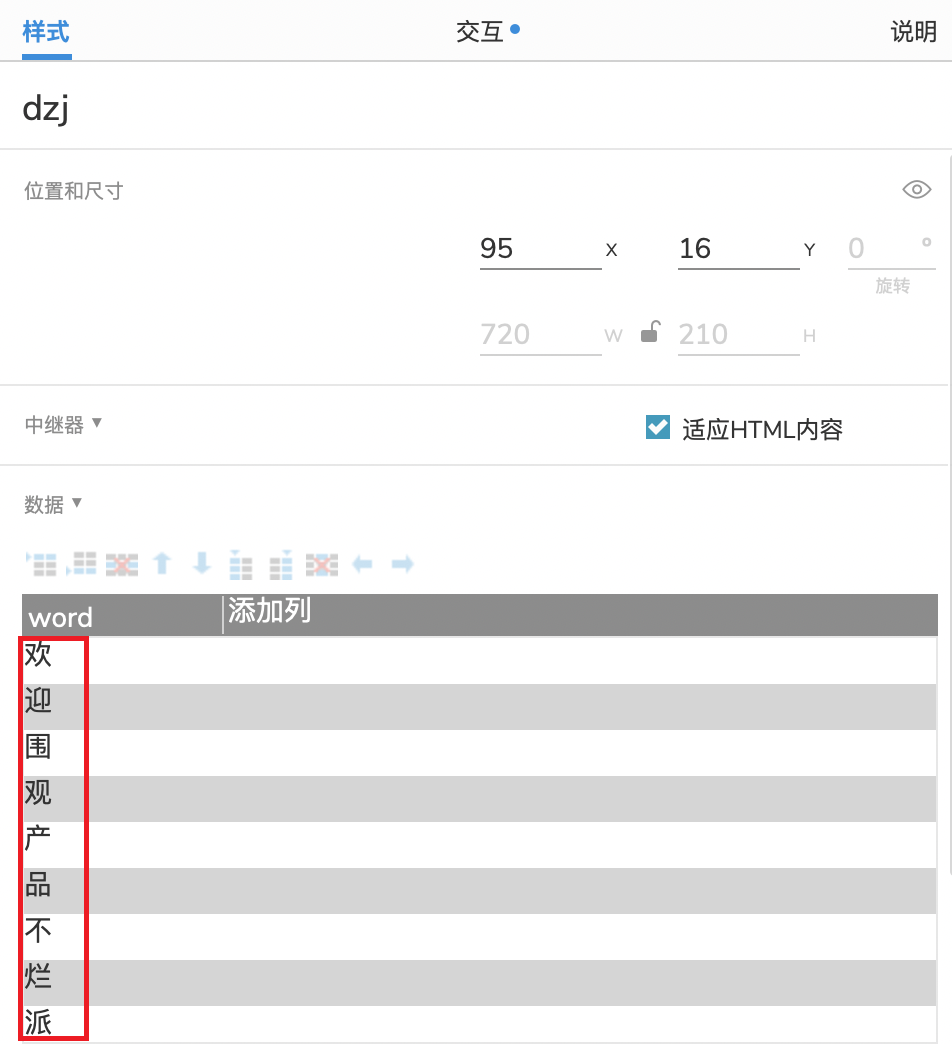Click the insert column right icon
Viewport: 952px width, 1044px height.
pyautogui.click(x=281, y=565)
